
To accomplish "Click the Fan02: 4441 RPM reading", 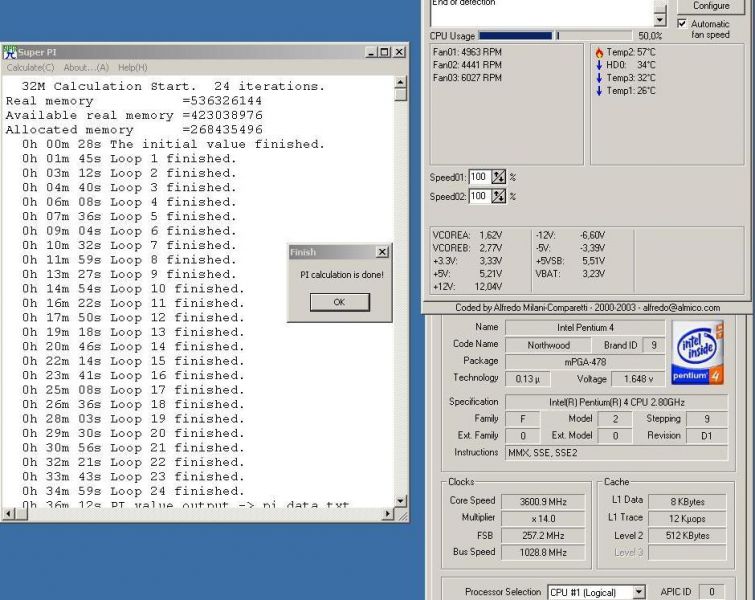I will pos(467,65).
